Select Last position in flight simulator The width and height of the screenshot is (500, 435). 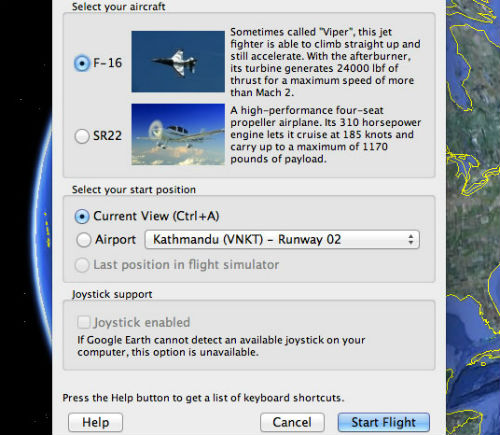tap(82, 265)
